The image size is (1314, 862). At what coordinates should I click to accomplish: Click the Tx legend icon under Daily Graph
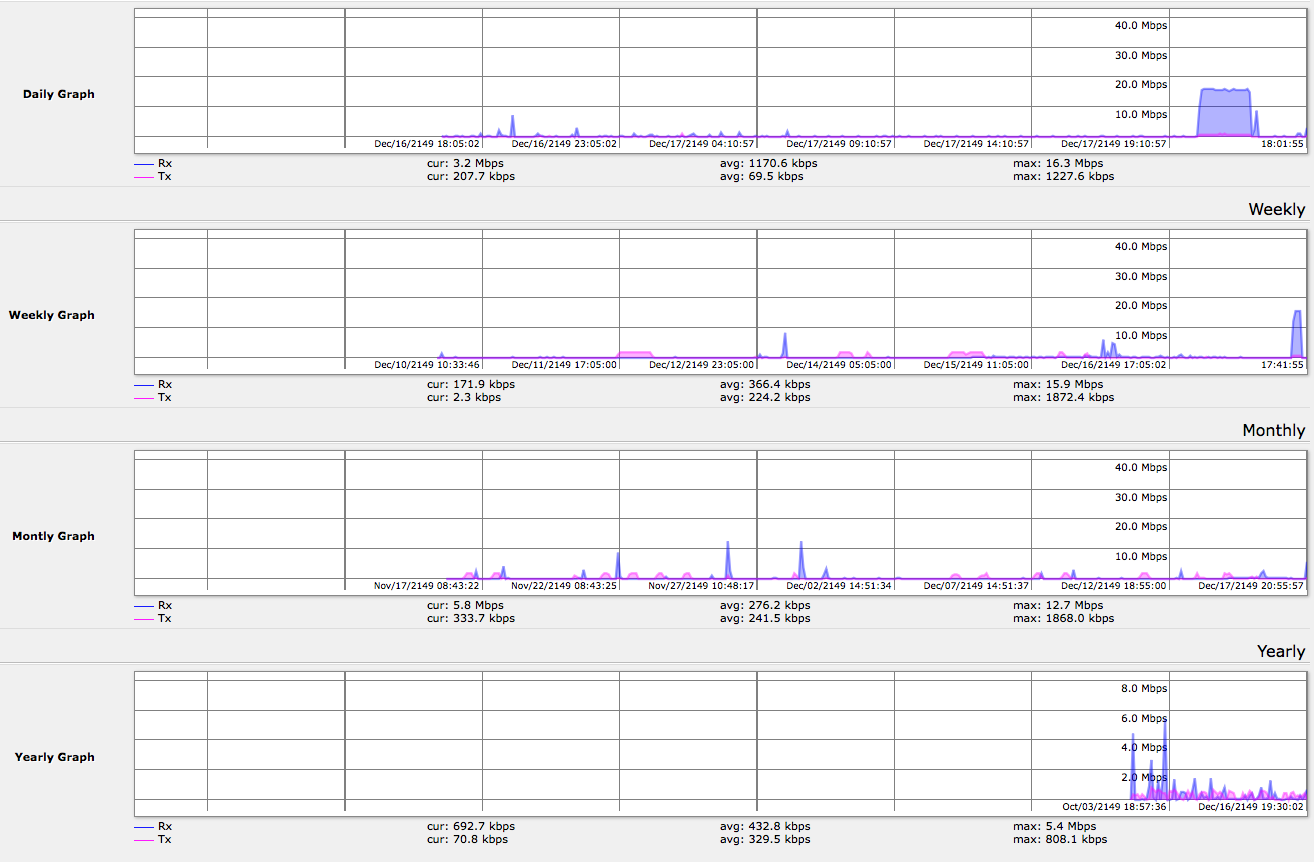143,176
